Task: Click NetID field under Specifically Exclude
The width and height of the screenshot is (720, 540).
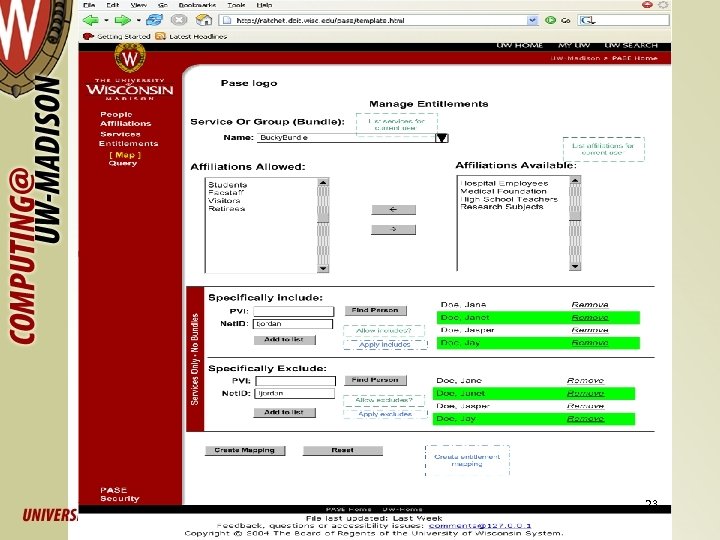Action: point(294,394)
